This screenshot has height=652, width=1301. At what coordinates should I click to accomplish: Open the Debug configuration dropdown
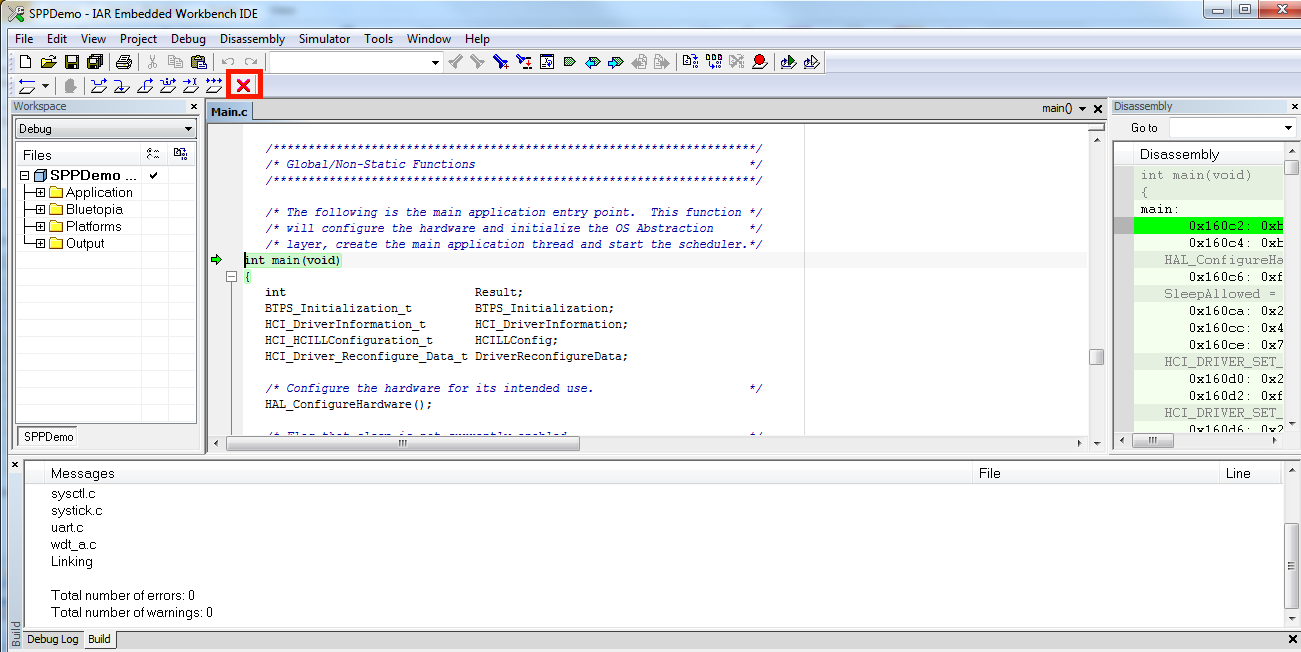point(189,129)
